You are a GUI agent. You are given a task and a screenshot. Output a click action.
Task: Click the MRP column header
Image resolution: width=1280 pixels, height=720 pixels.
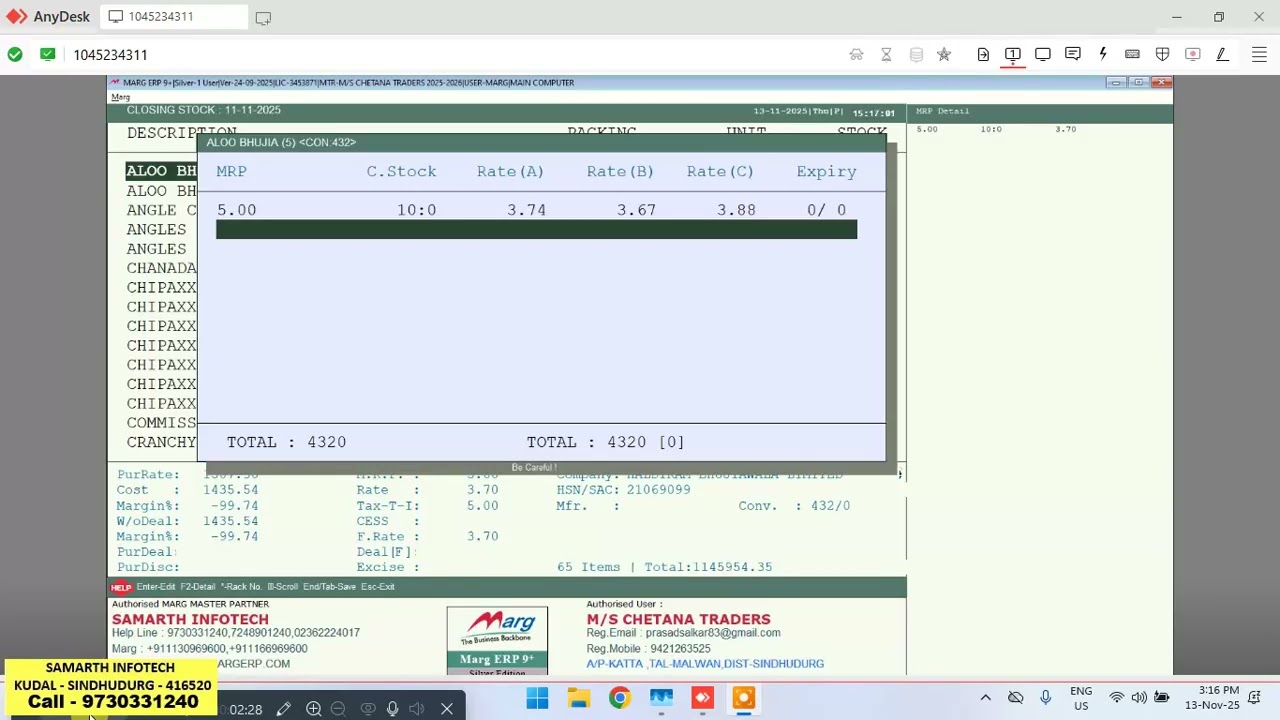(x=231, y=171)
